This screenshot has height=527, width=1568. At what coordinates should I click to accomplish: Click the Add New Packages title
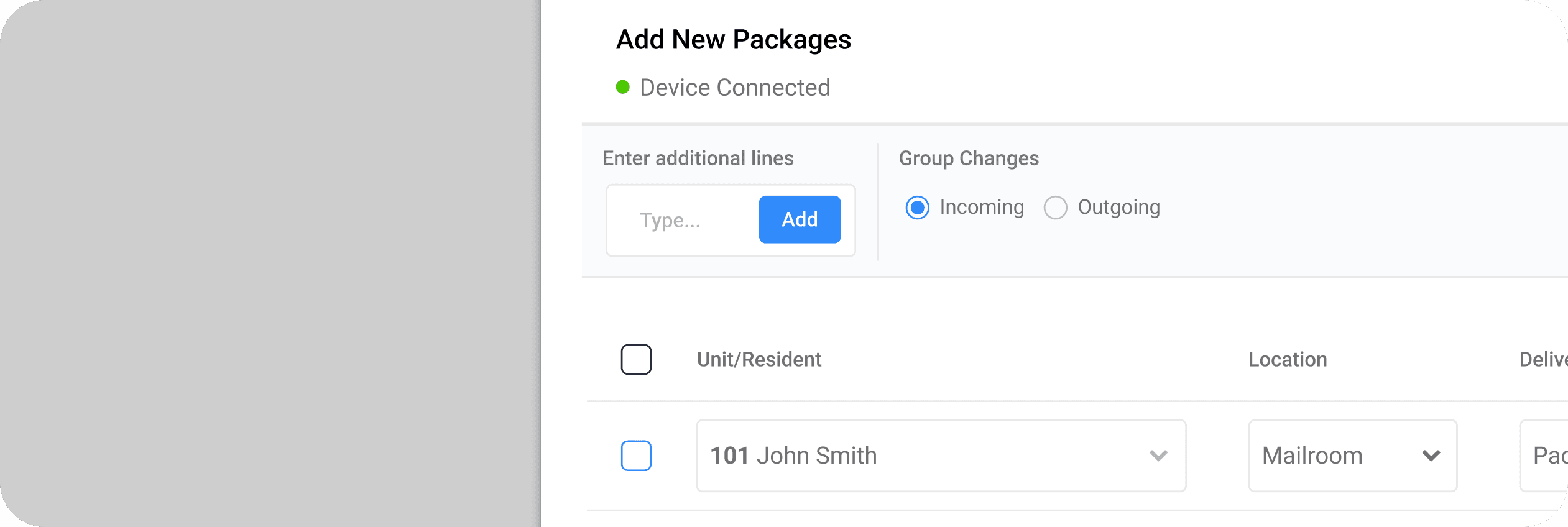click(x=733, y=39)
